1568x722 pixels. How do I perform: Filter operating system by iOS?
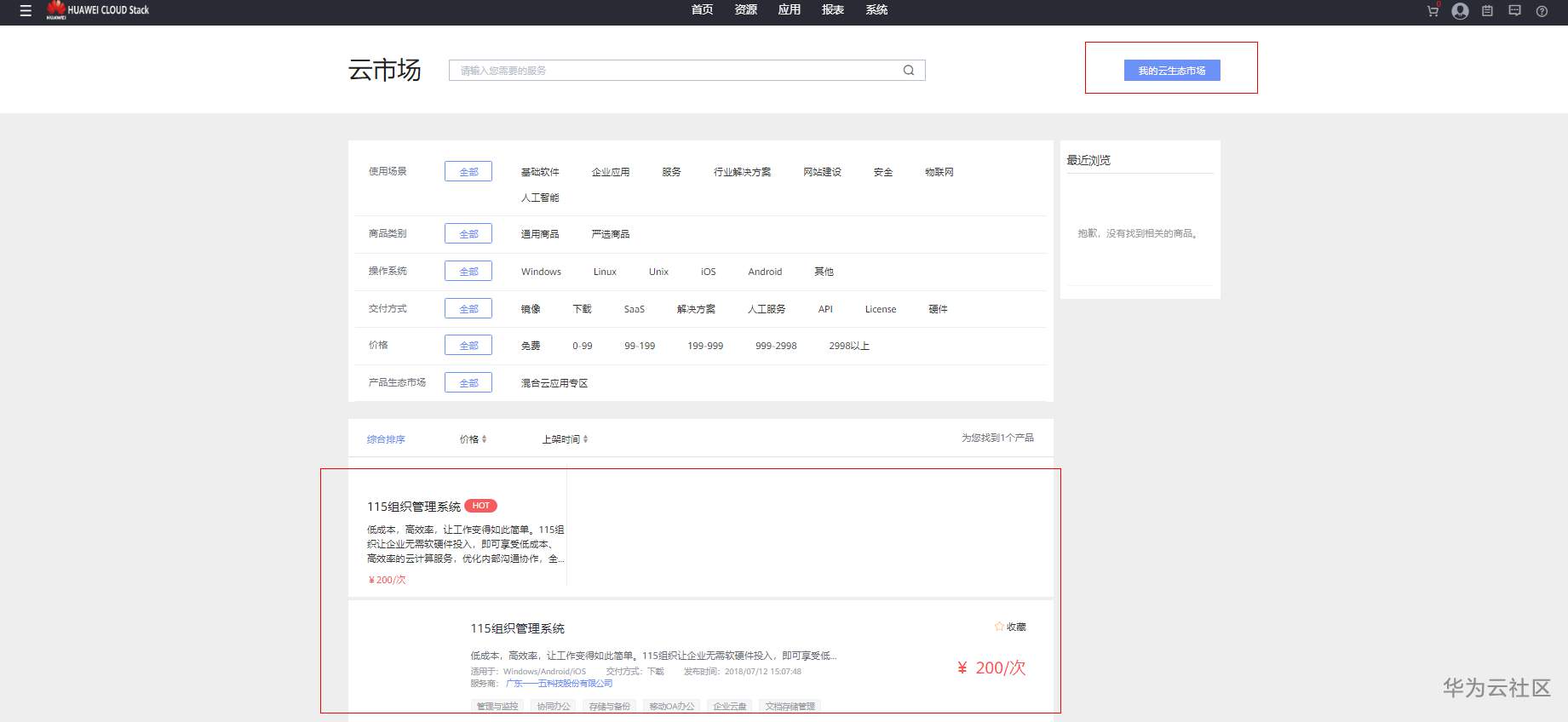(x=709, y=272)
